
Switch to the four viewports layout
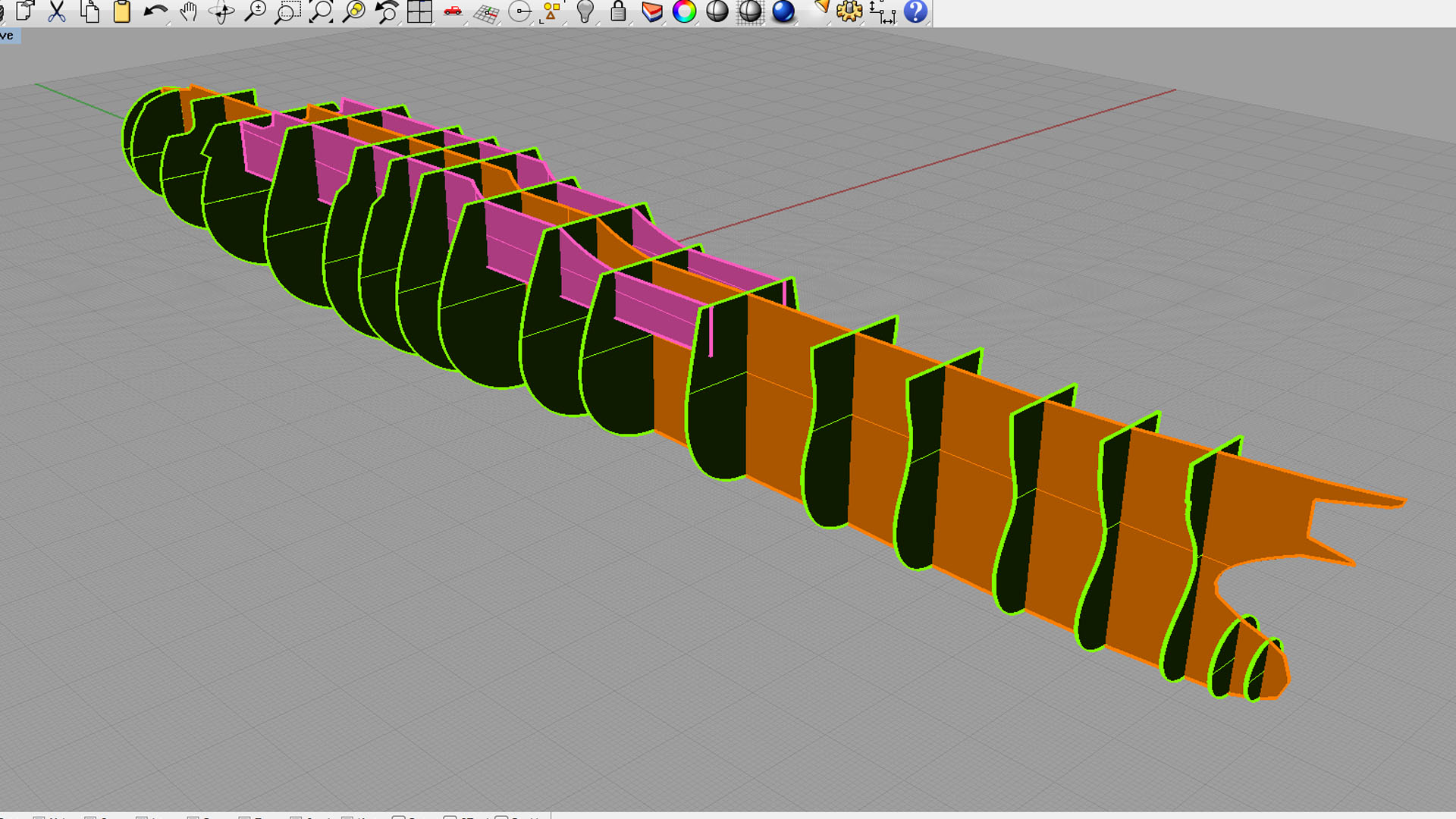pos(419,11)
